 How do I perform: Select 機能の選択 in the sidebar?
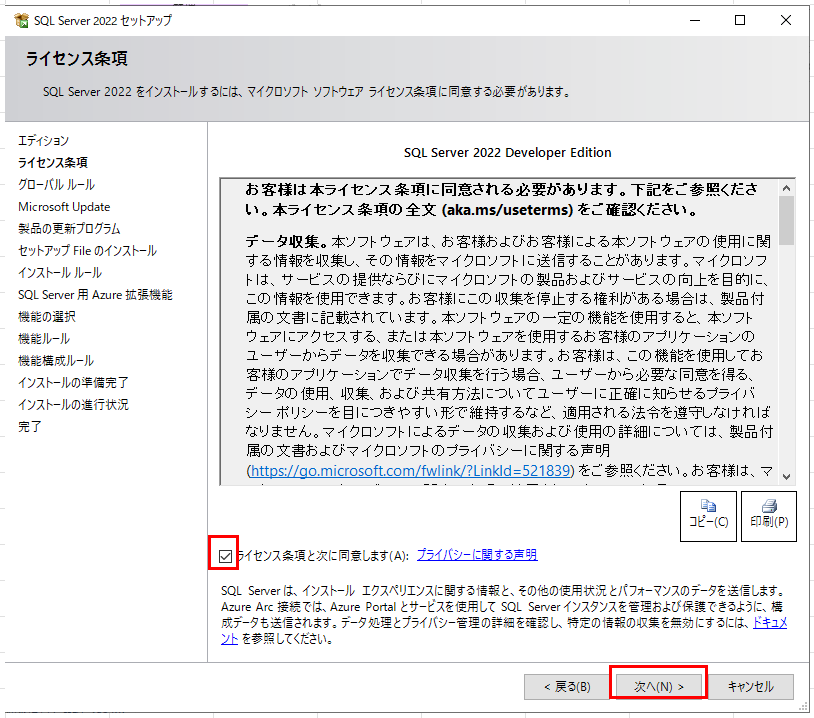pos(46,316)
